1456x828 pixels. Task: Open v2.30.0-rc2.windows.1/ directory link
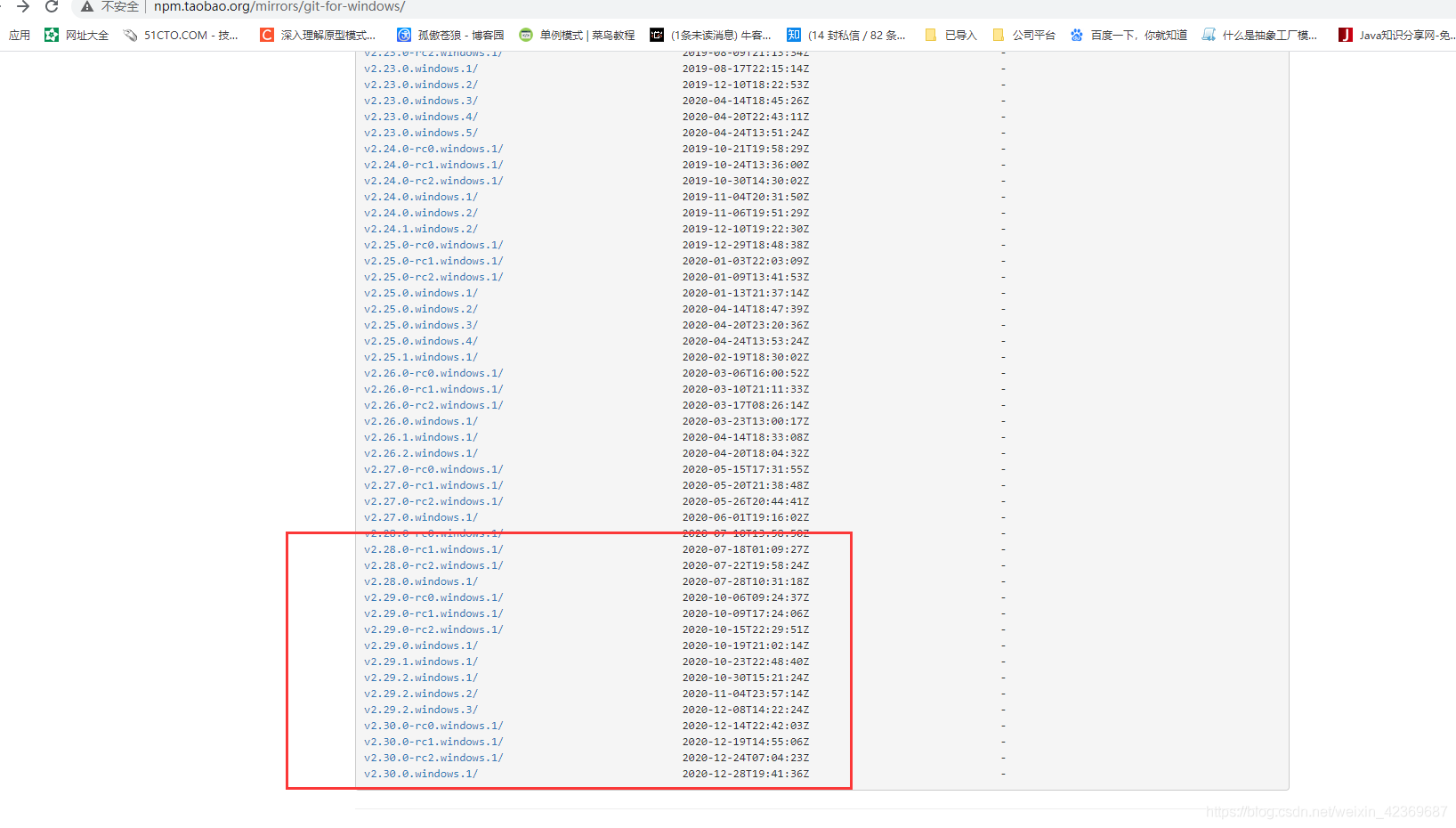pyautogui.click(x=433, y=758)
